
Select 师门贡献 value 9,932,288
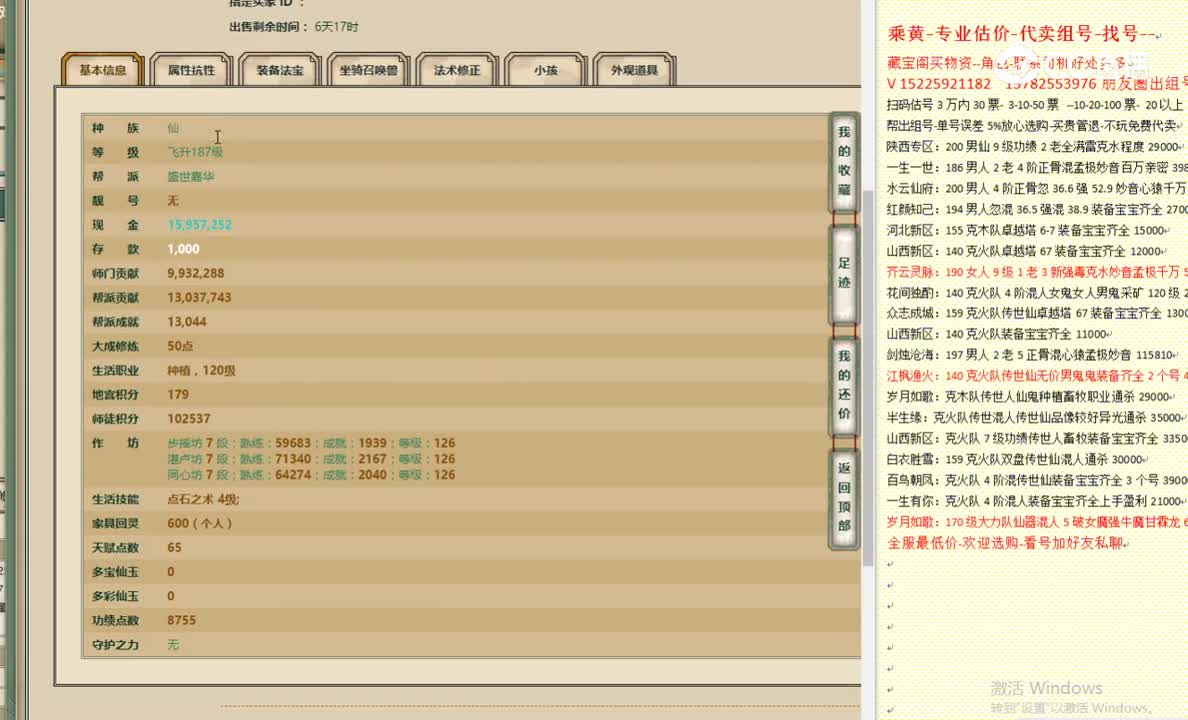(195, 274)
